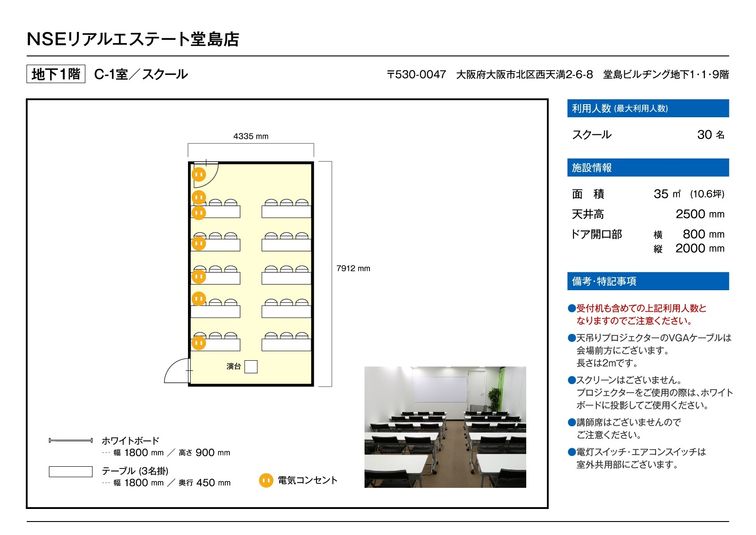Click the right-hand table nearest the podium
The height and width of the screenshot is (535, 756).
click(286, 345)
